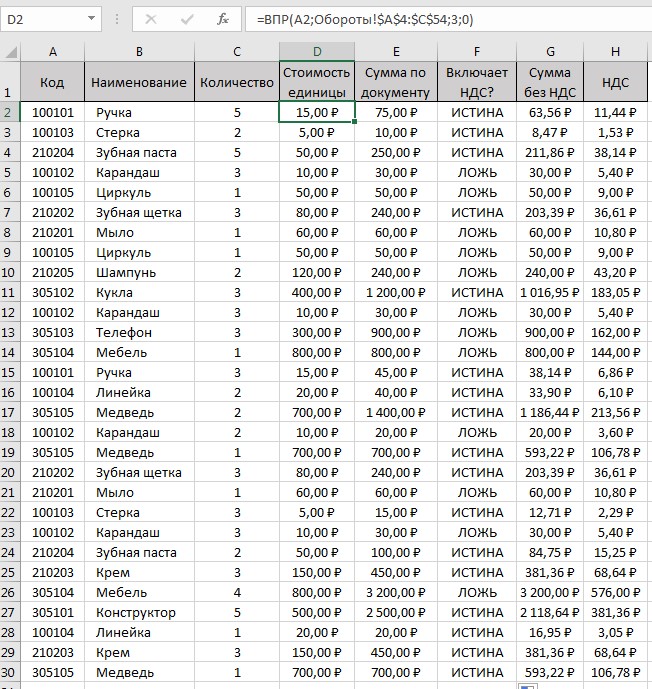Click value 120,00 ₽ in column D

[x=317, y=273]
